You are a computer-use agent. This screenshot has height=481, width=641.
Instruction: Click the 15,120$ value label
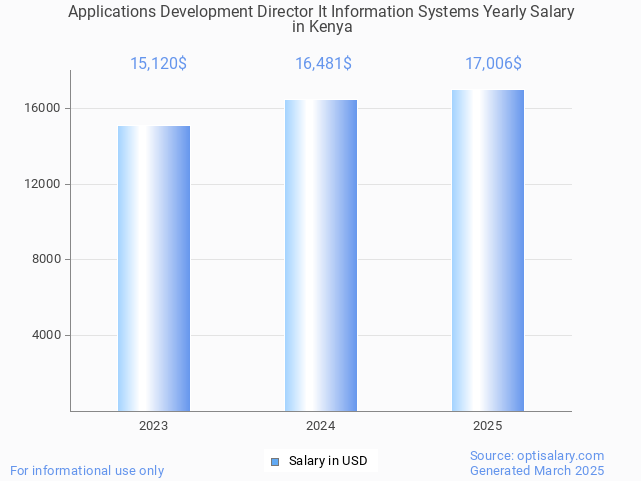(158, 64)
